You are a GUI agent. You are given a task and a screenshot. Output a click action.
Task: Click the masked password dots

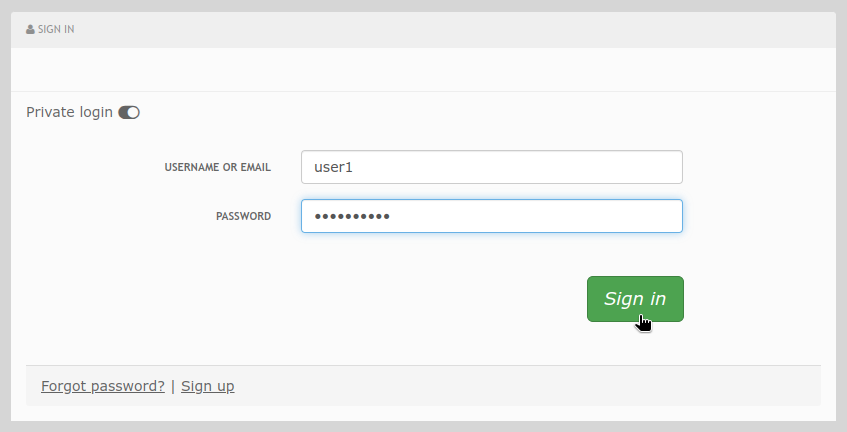[352, 217]
